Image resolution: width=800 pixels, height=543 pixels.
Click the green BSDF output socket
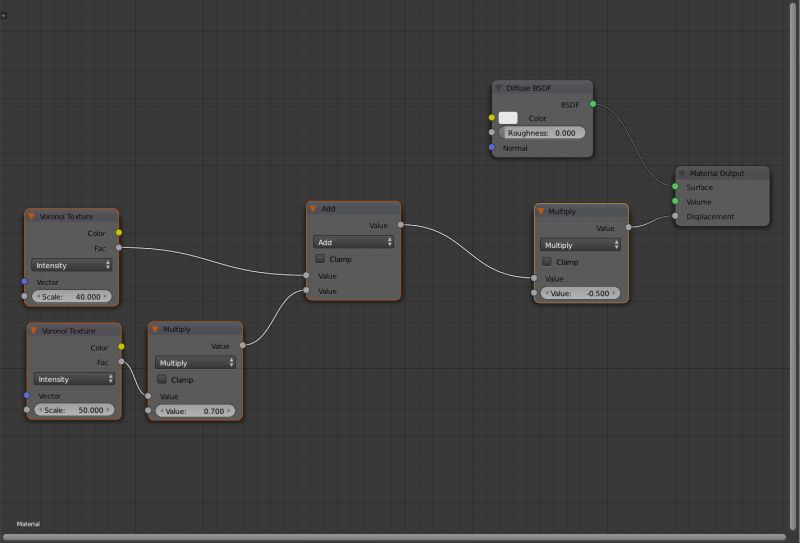(593, 104)
